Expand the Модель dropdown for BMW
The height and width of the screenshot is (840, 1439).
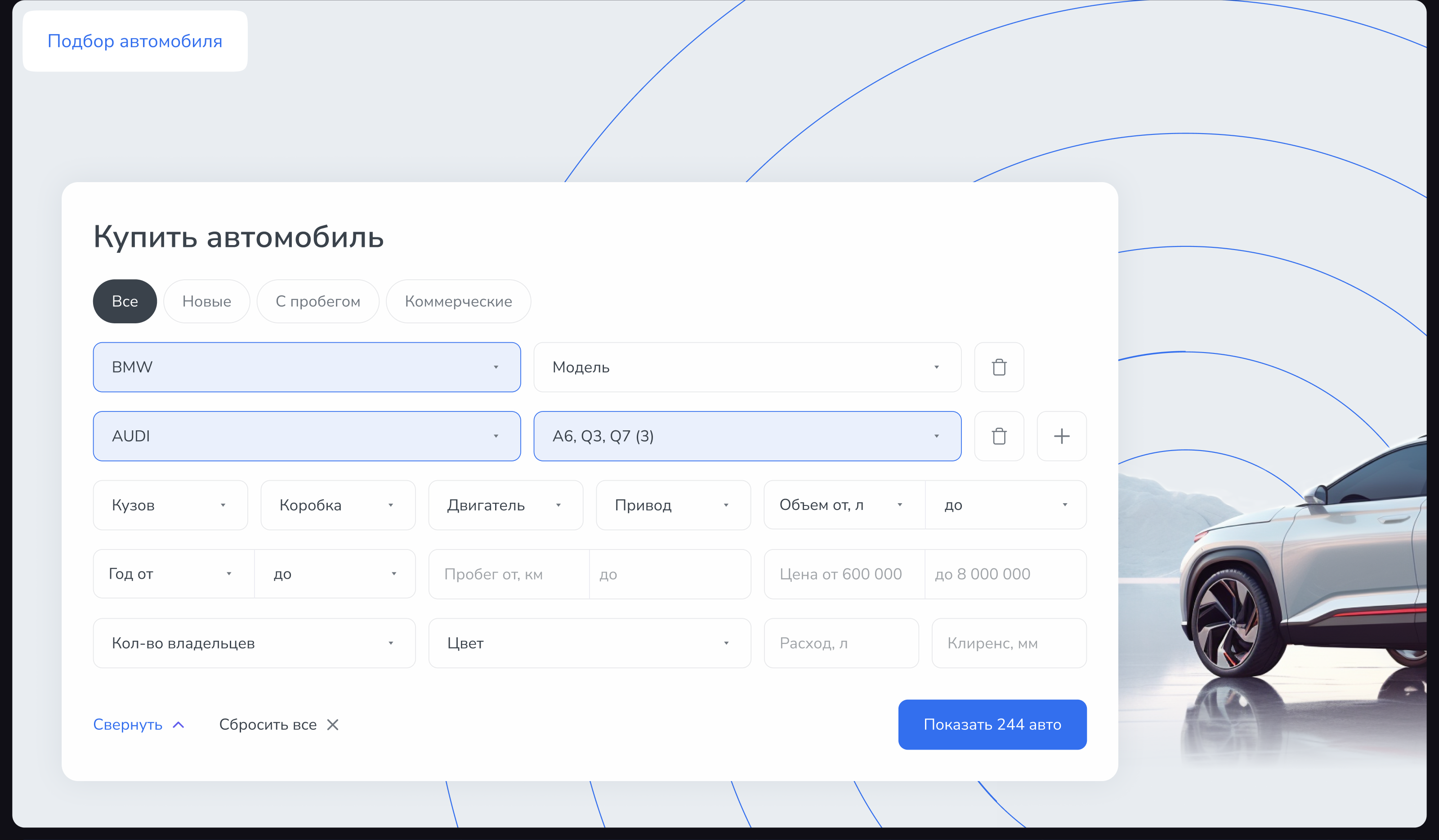[747, 367]
